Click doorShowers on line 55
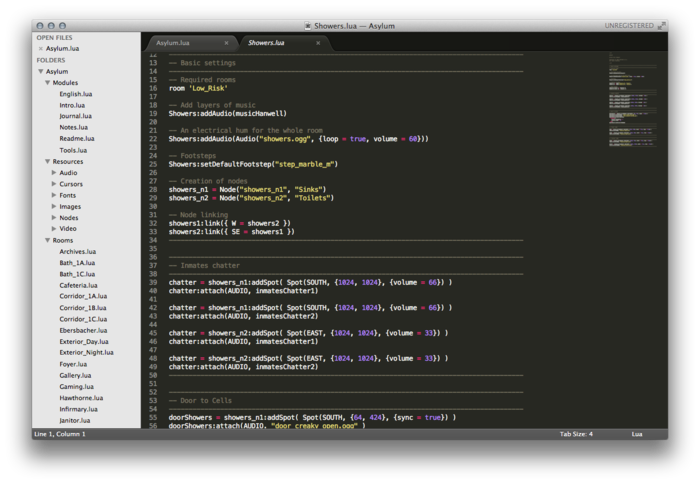This screenshot has width=700, height=484. point(190,418)
